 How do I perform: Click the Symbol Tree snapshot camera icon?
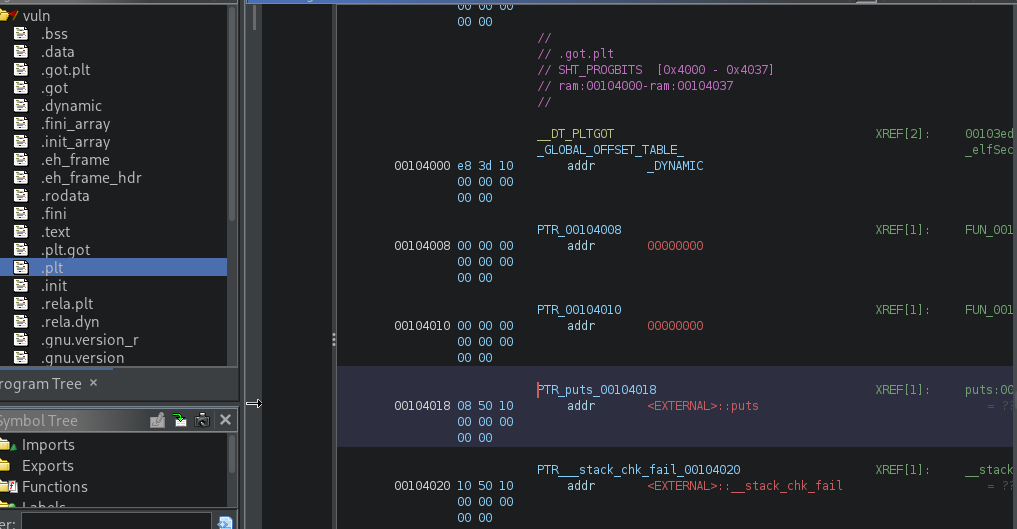tap(201, 421)
